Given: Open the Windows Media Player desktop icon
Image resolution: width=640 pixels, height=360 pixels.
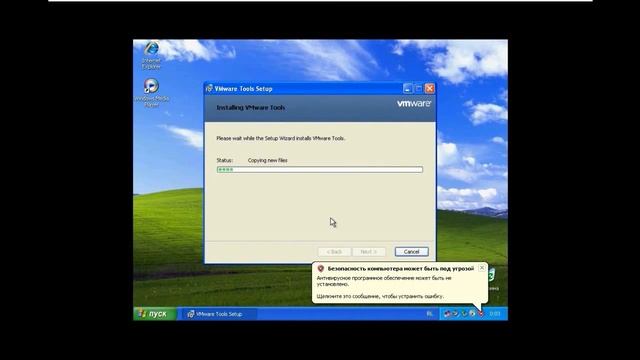Looking at the screenshot, I should [x=151, y=87].
